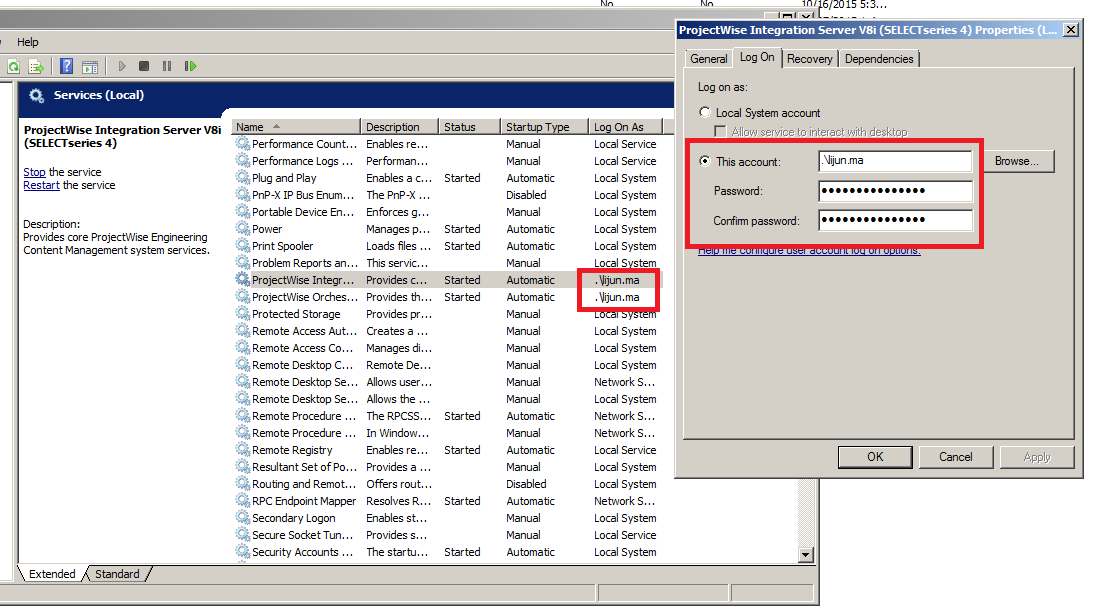1093x614 pixels.
Task: Close the ProjectWise Properties dialog
Action: click(1071, 30)
